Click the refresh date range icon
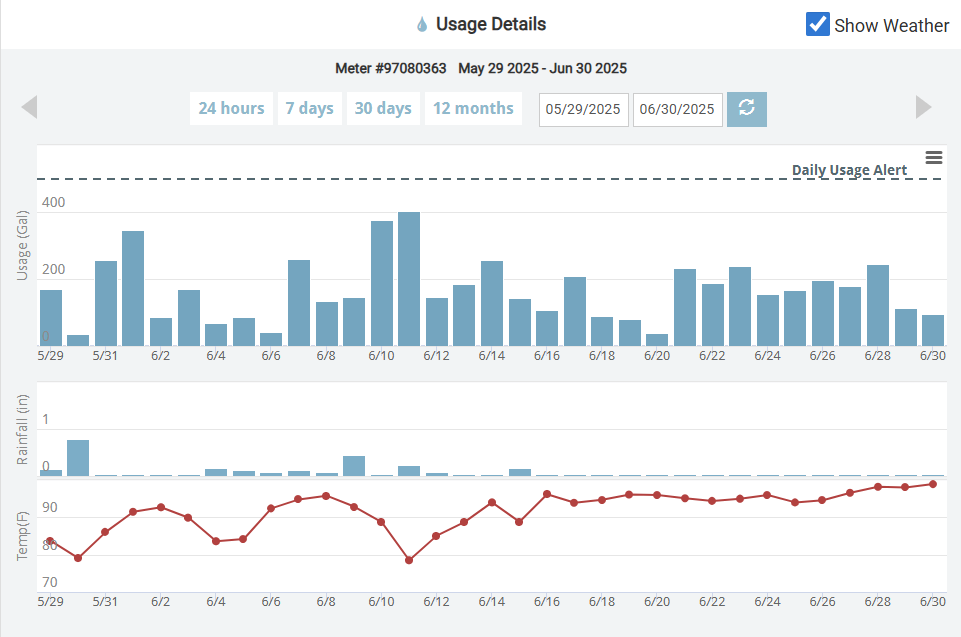Screen dimensions: 961x637 [747, 109]
